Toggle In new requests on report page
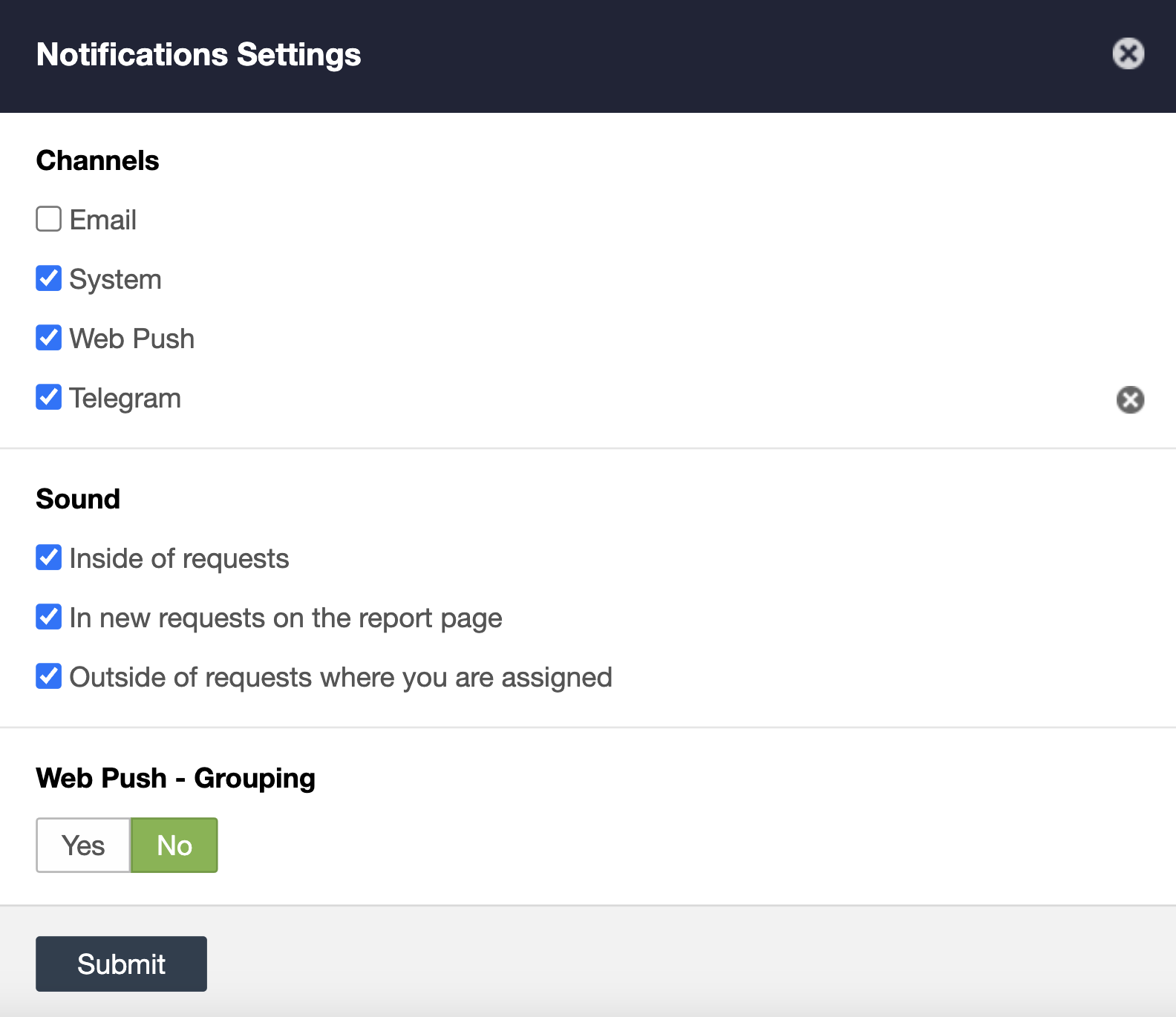The height and width of the screenshot is (1017, 1176). pos(49,617)
